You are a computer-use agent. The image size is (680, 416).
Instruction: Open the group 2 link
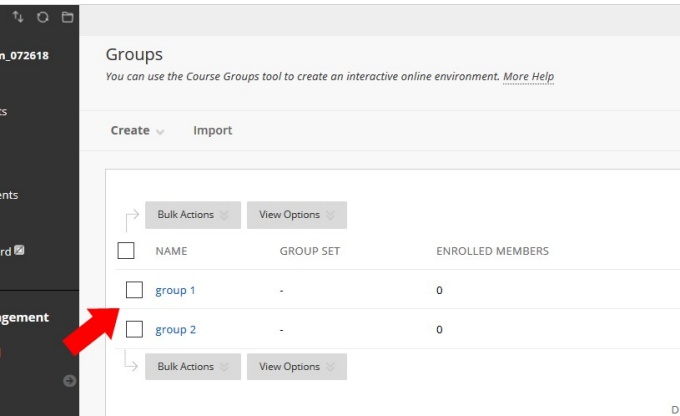pyautogui.click(x=175, y=329)
